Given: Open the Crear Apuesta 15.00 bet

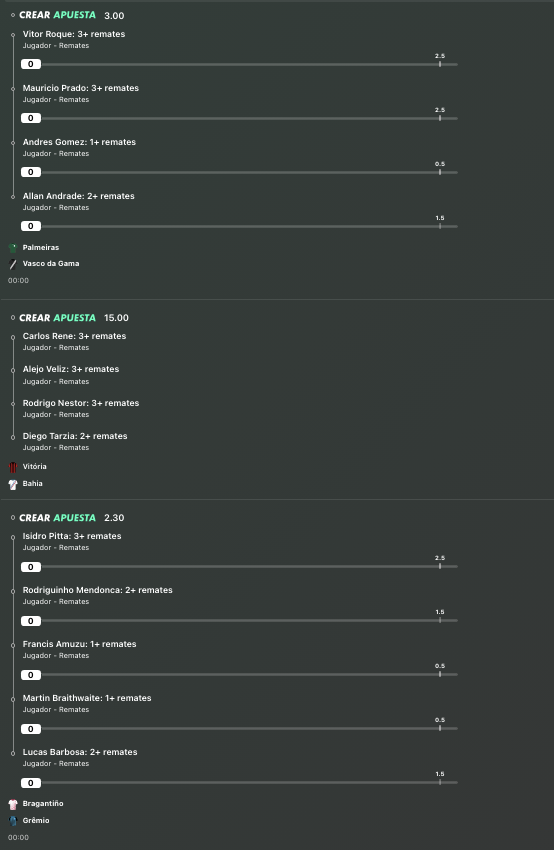Looking at the screenshot, I should click(74, 318).
